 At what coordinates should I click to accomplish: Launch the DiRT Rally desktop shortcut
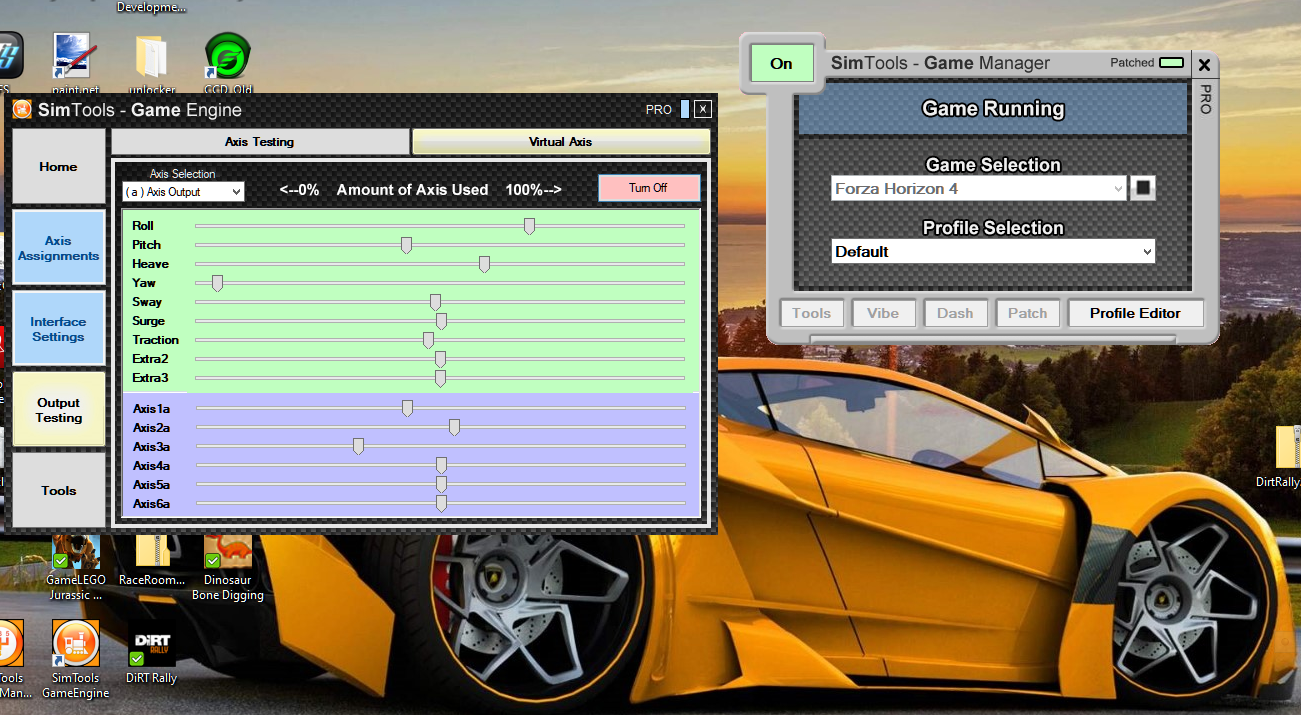[151, 652]
